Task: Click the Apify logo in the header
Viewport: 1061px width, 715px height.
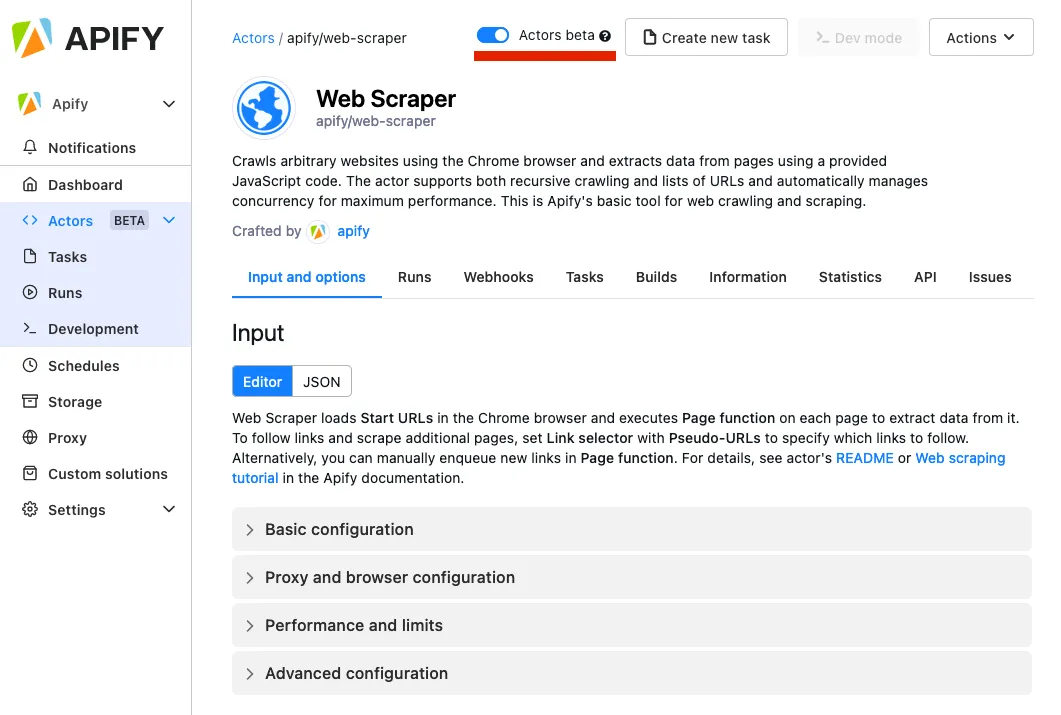Action: (88, 38)
